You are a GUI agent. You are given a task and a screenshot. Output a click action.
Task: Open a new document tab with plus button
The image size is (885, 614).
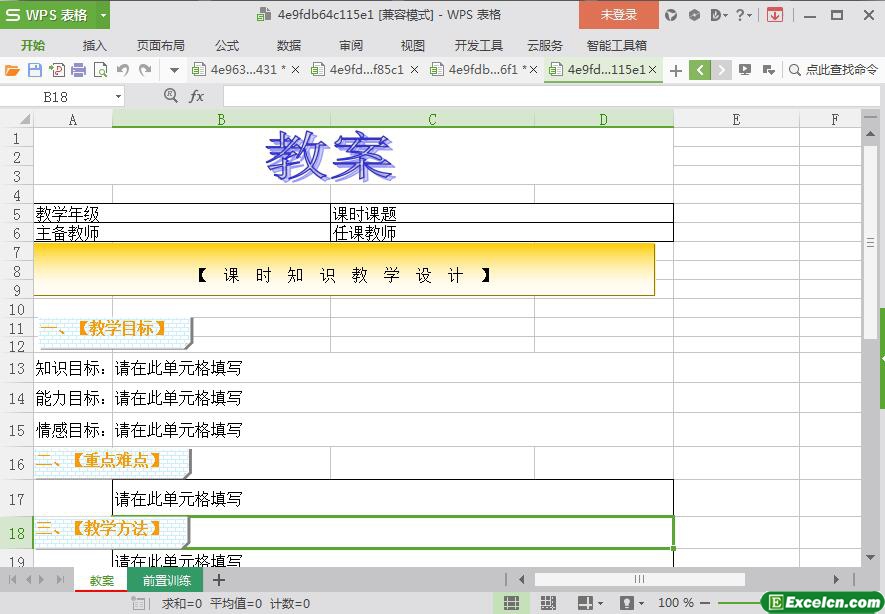[x=676, y=70]
